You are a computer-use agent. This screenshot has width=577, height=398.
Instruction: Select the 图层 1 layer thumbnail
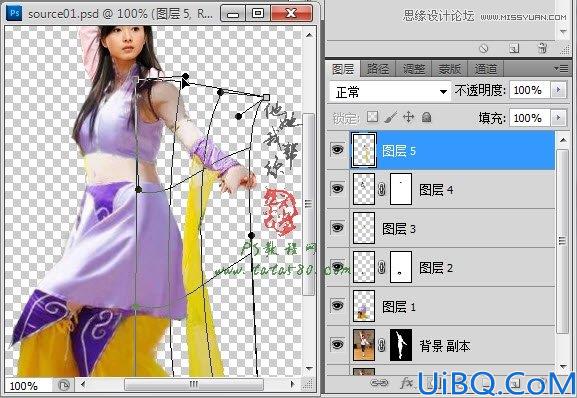[x=364, y=306]
